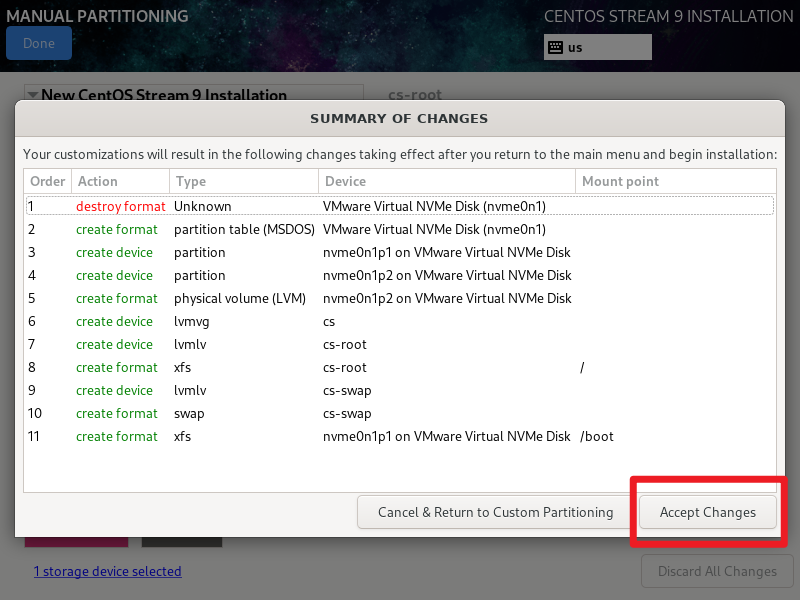The height and width of the screenshot is (600, 800).
Task: Select row 4 create device nvme0n1p2
Action: click(x=400, y=276)
